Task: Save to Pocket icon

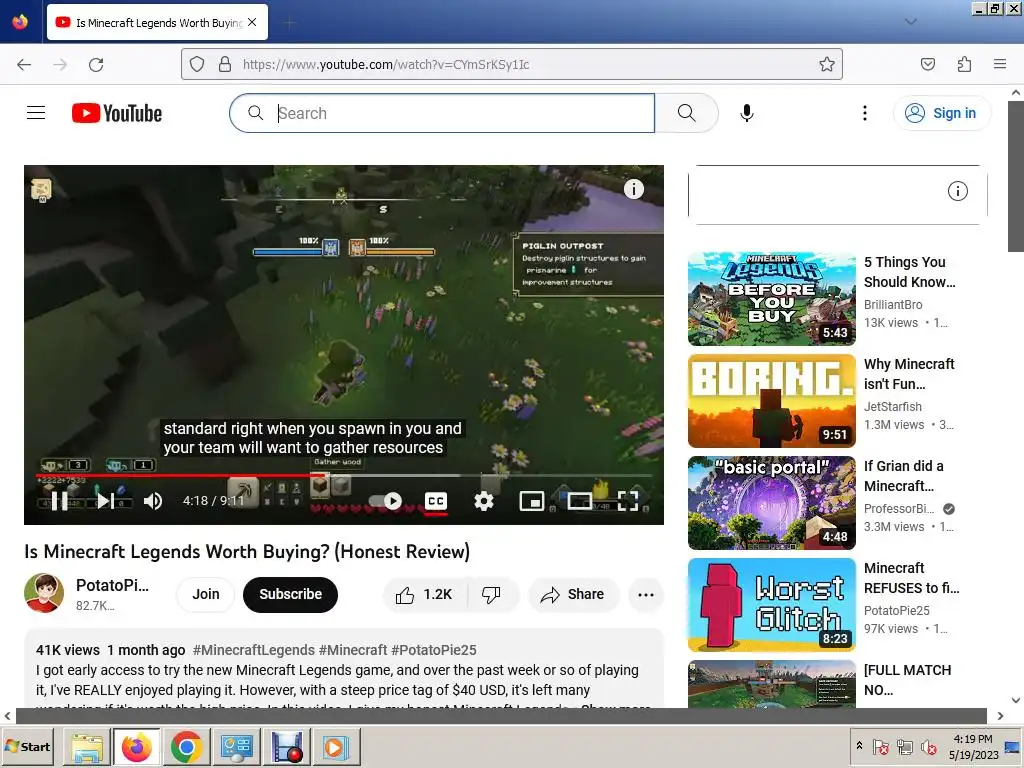Action: pyautogui.click(x=927, y=64)
